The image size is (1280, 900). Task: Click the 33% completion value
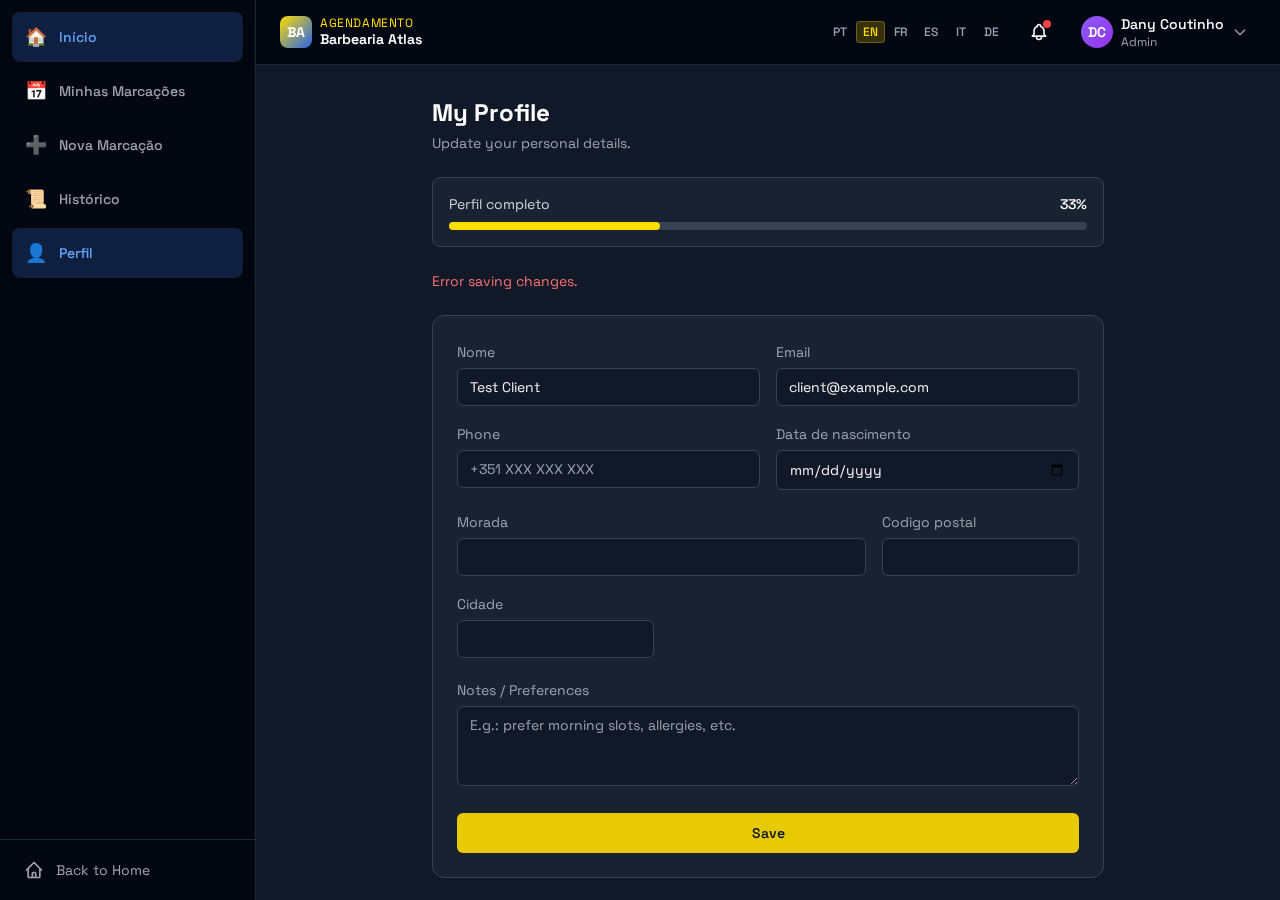pos(1073,204)
